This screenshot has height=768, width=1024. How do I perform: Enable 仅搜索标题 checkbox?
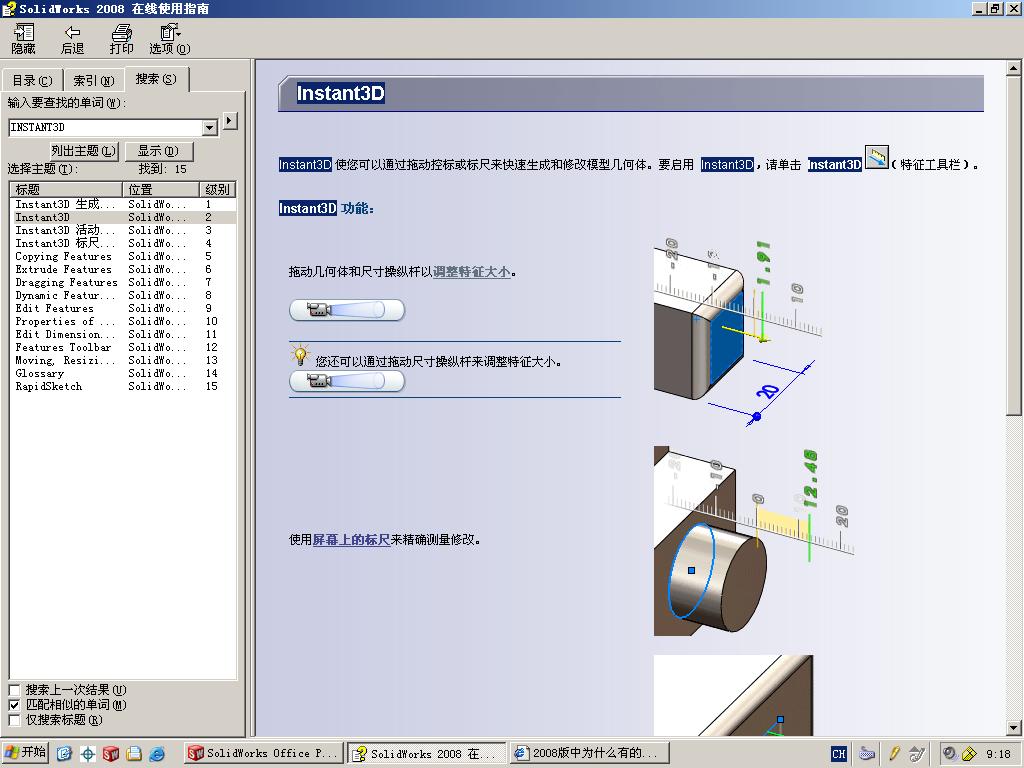point(14,720)
